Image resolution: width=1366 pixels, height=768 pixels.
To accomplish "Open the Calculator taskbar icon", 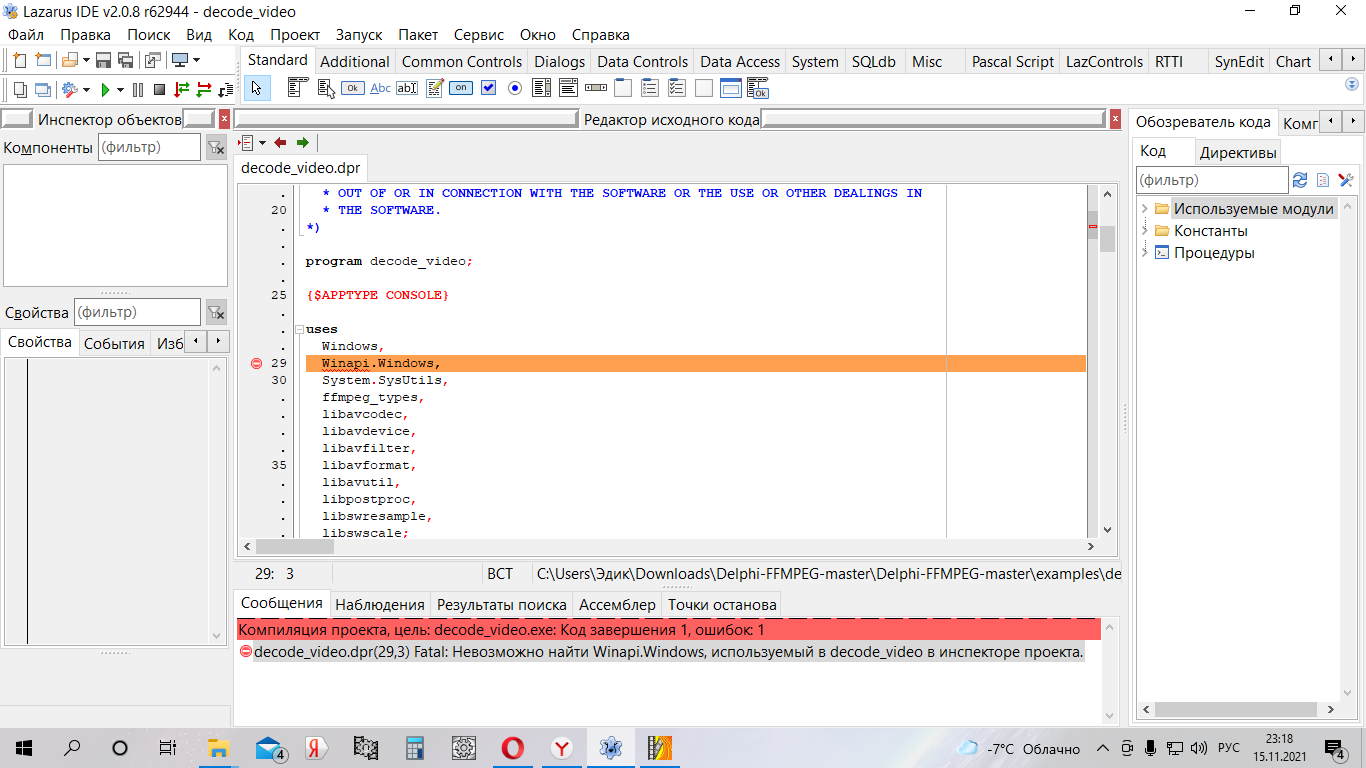I will [415, 747].
